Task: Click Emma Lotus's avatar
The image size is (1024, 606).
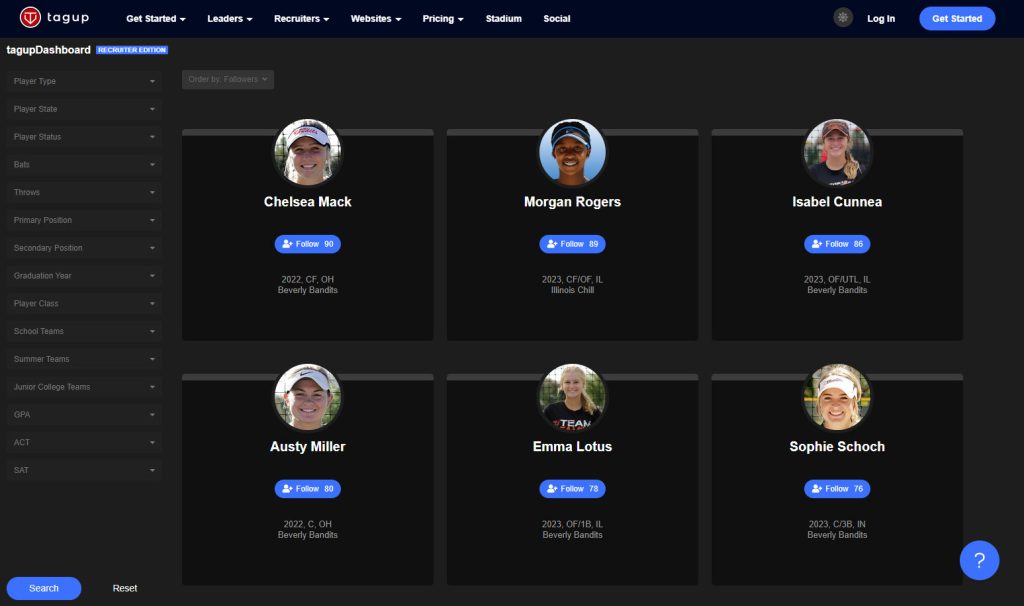Action: 572,398
